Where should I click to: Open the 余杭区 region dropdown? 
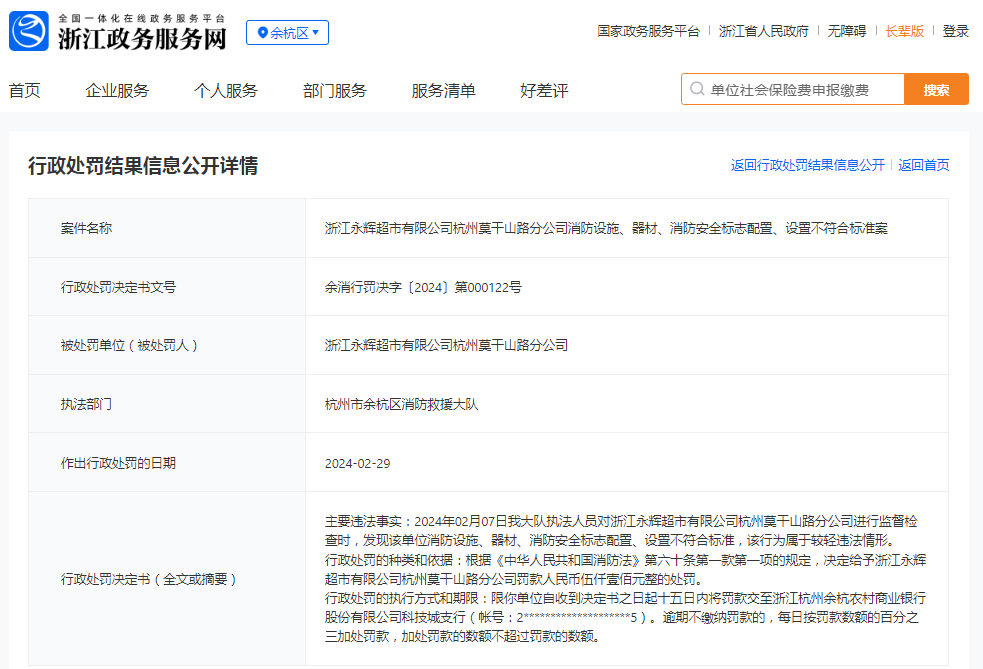[287, 33]
